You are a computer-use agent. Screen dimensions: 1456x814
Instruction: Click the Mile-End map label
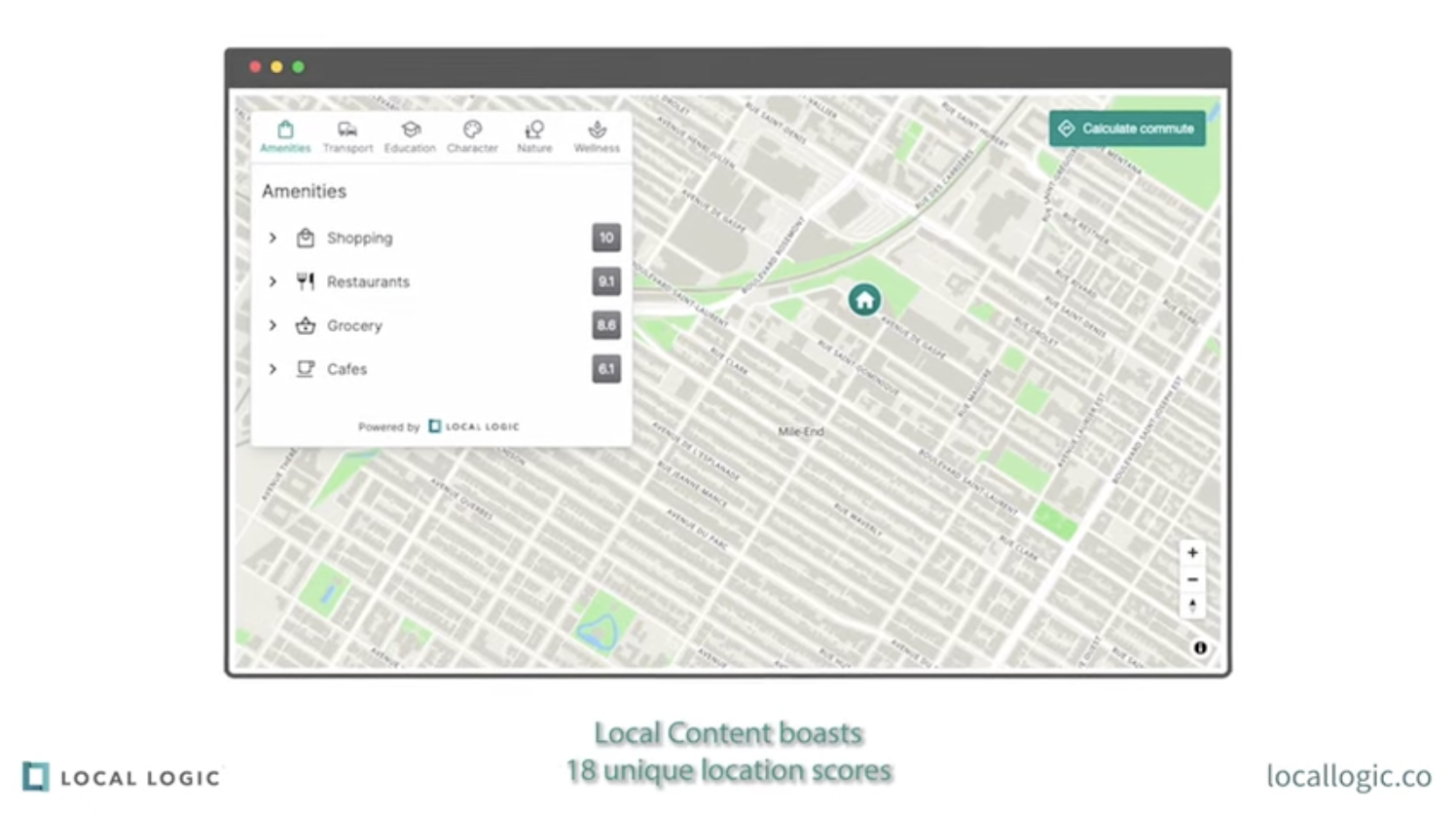coord(801,431)
